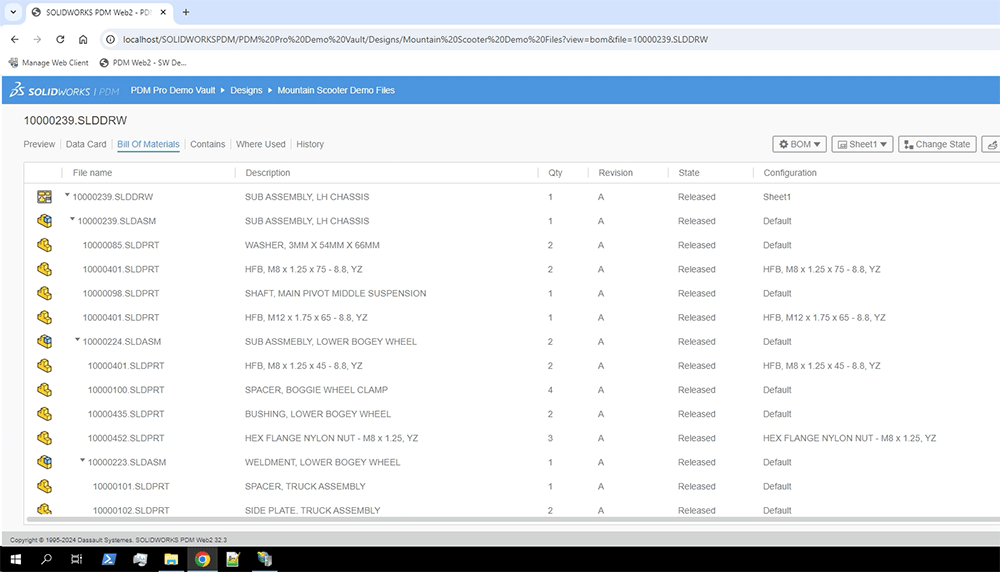This screenshot has width=1000, height=572.
Task: Open the browser tab list chevron
Action: [13, 12]
